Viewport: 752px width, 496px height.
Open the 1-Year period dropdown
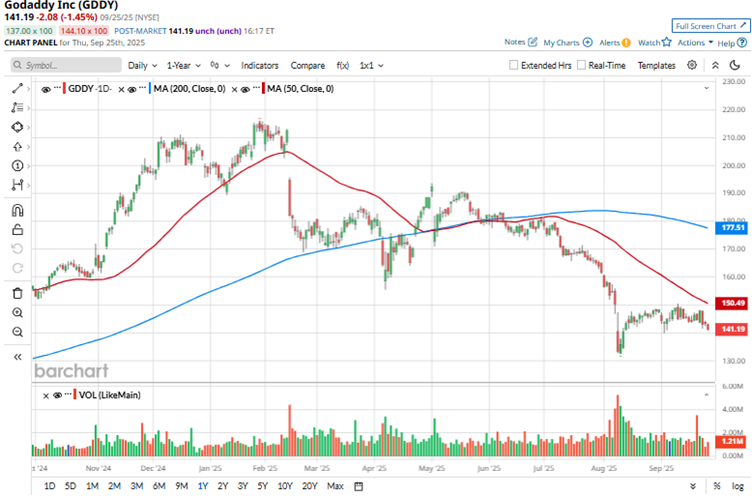click(184, 65)
